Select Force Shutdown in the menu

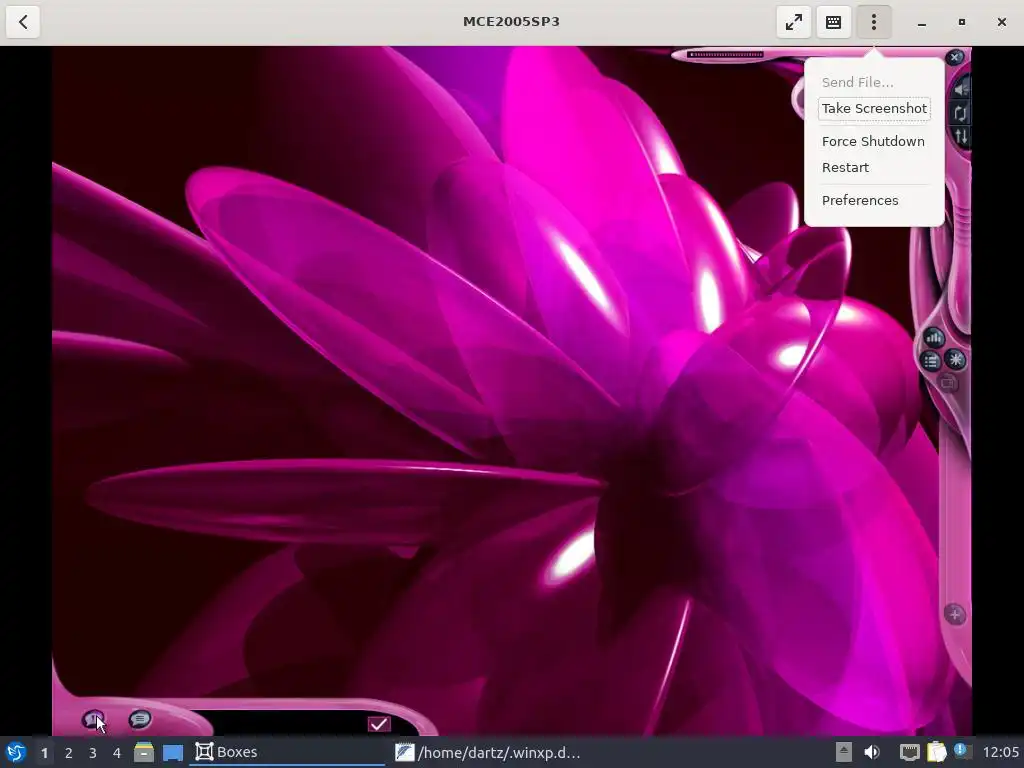click(x=872, y=141)
